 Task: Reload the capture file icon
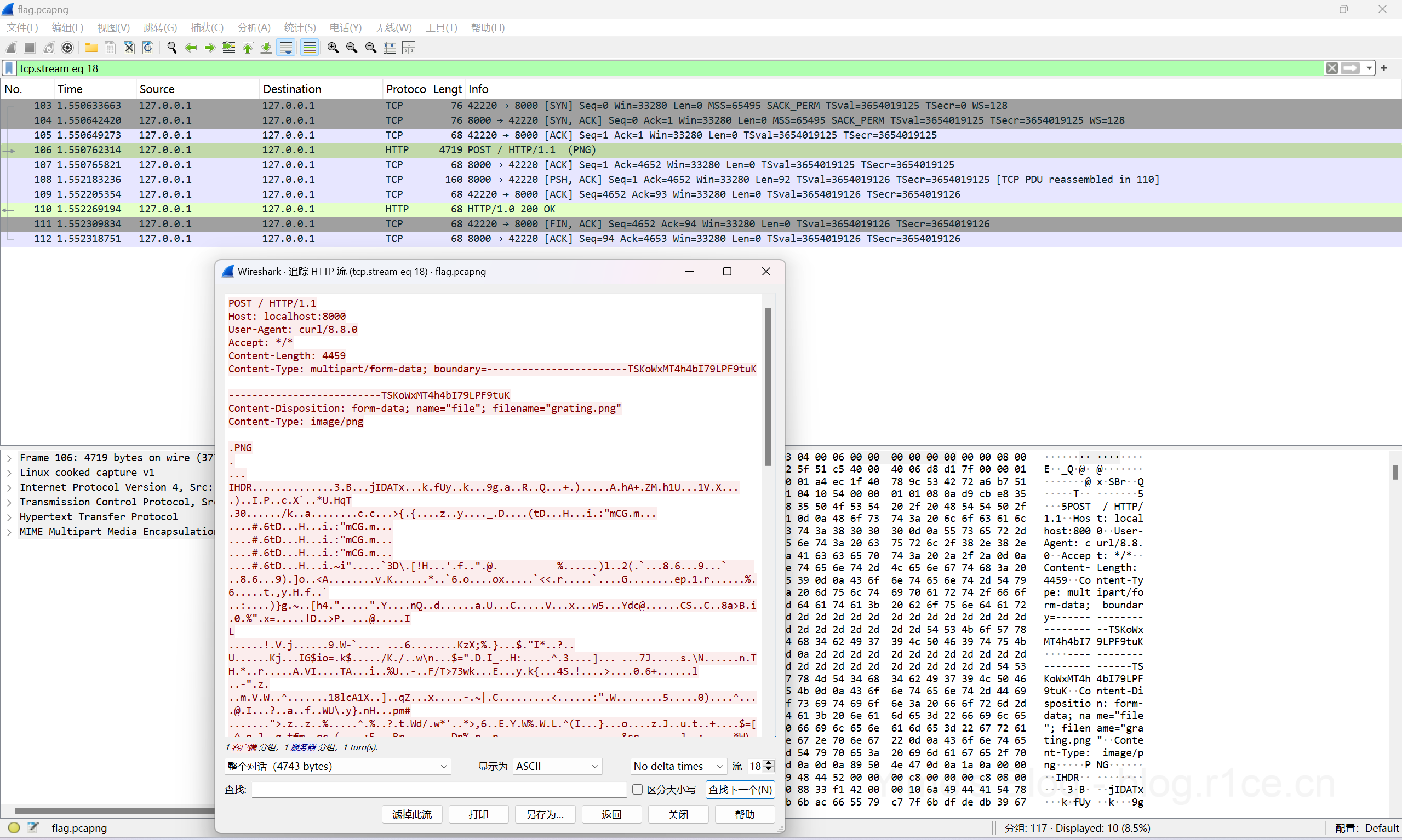(x=148, y=48)
